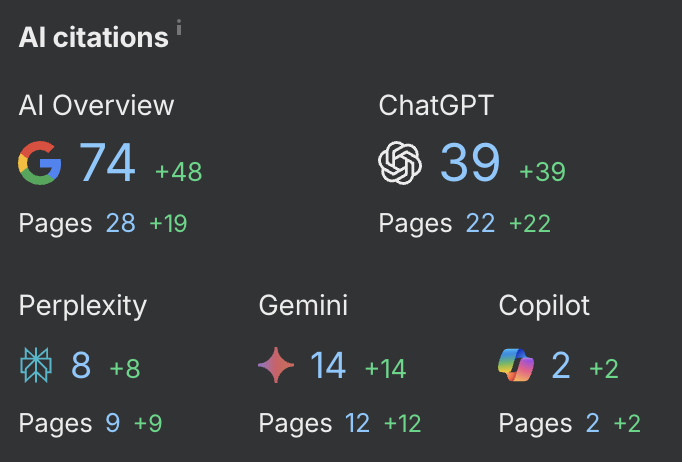Click ChatGPT pages count 22
The height and width of the screenshot is (462, 682).
tap(481, 224)
